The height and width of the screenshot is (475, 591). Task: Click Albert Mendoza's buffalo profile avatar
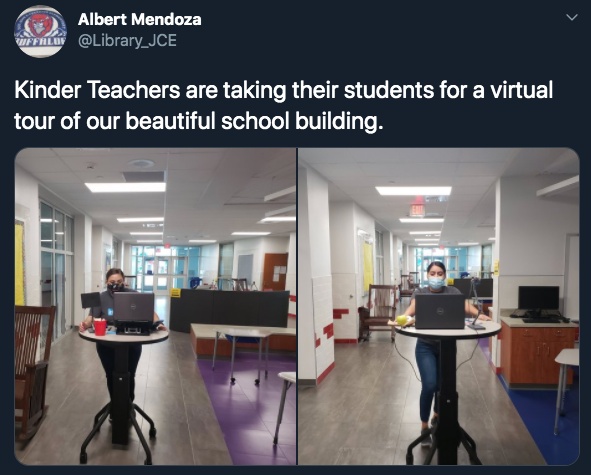[x=40, y=31]
